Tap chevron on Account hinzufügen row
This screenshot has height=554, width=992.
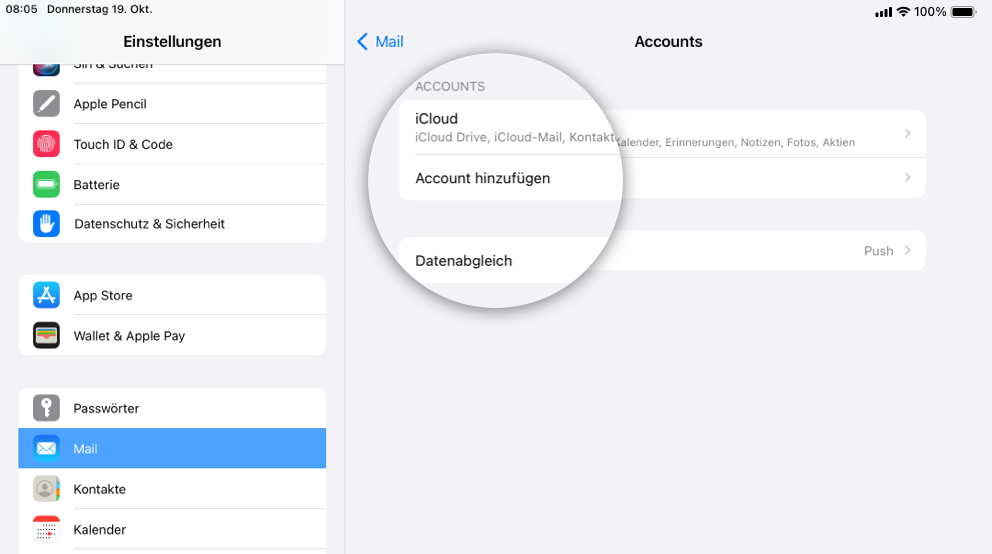point(907,178)
